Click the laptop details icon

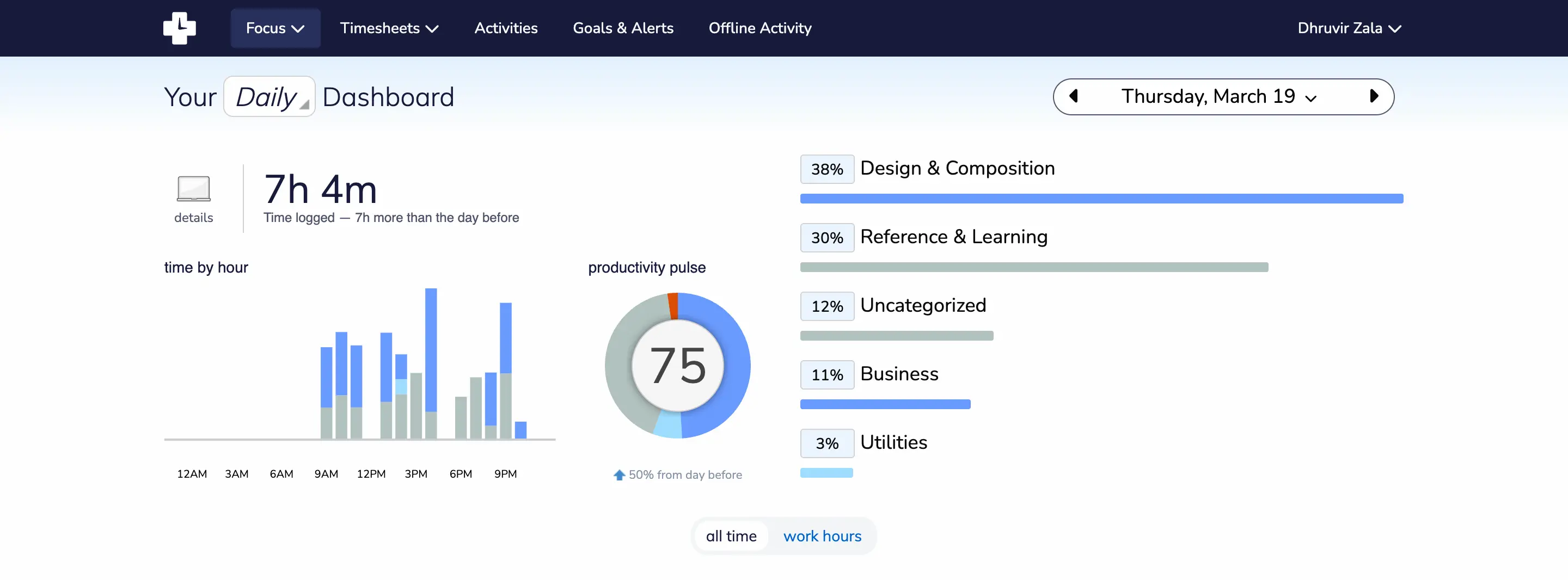point(194,189)
